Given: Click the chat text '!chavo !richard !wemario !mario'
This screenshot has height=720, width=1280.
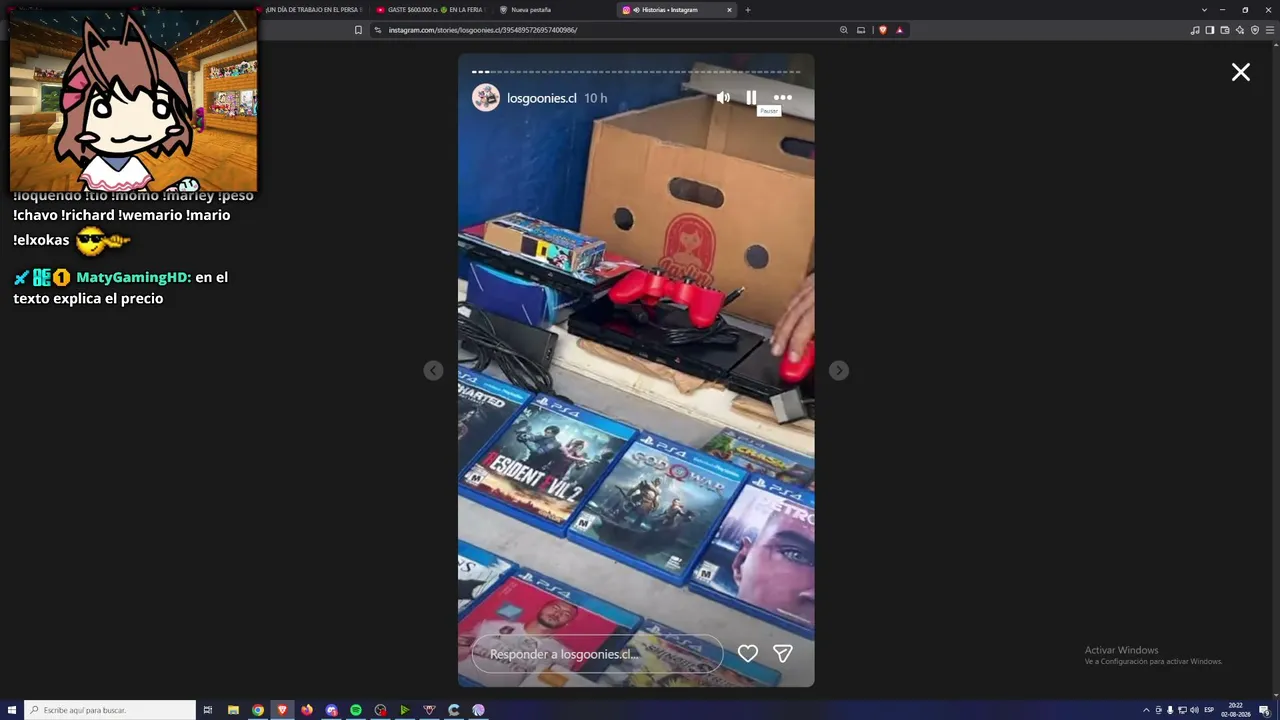Looking at the screenshot, I should (x=122, y=215).
